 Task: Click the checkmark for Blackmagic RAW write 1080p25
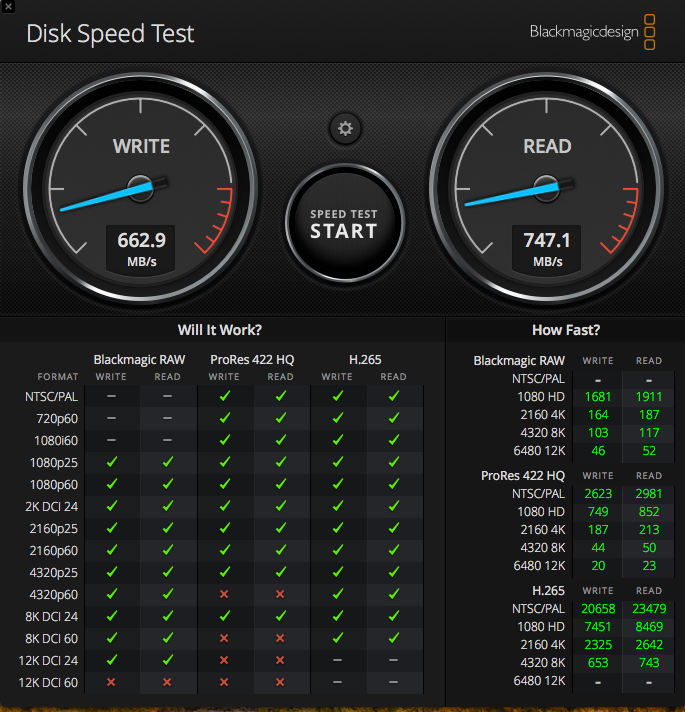112,462
